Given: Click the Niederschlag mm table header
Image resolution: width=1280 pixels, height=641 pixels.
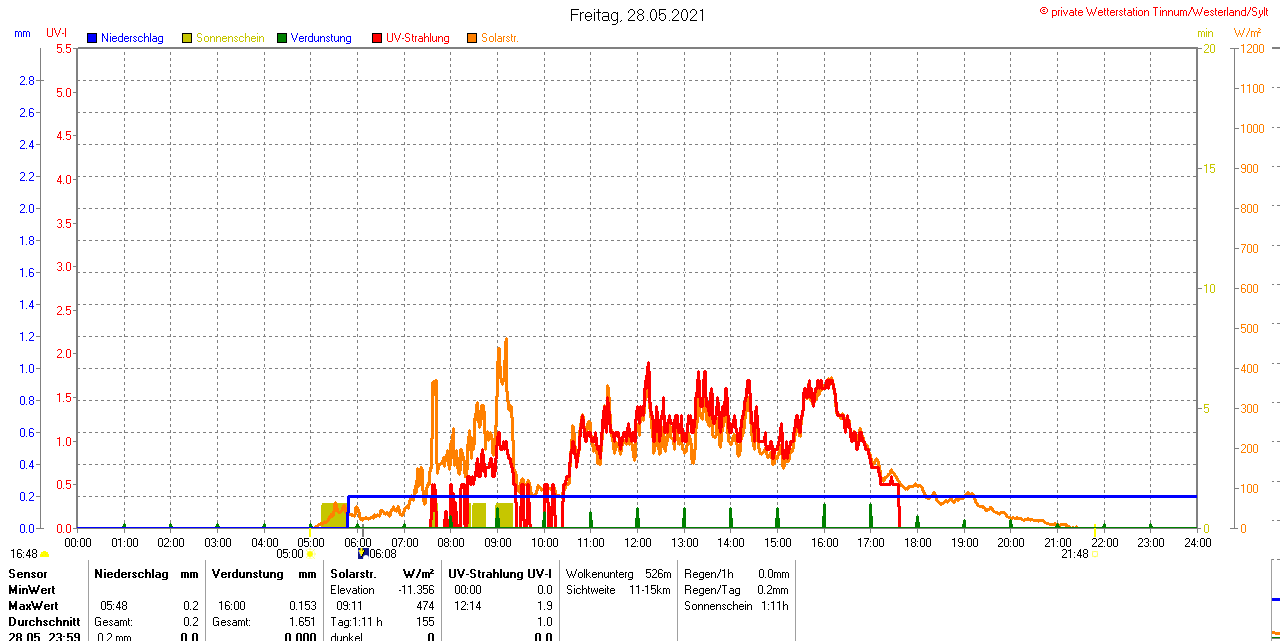Looking at the screenshot, I should 146,574.
